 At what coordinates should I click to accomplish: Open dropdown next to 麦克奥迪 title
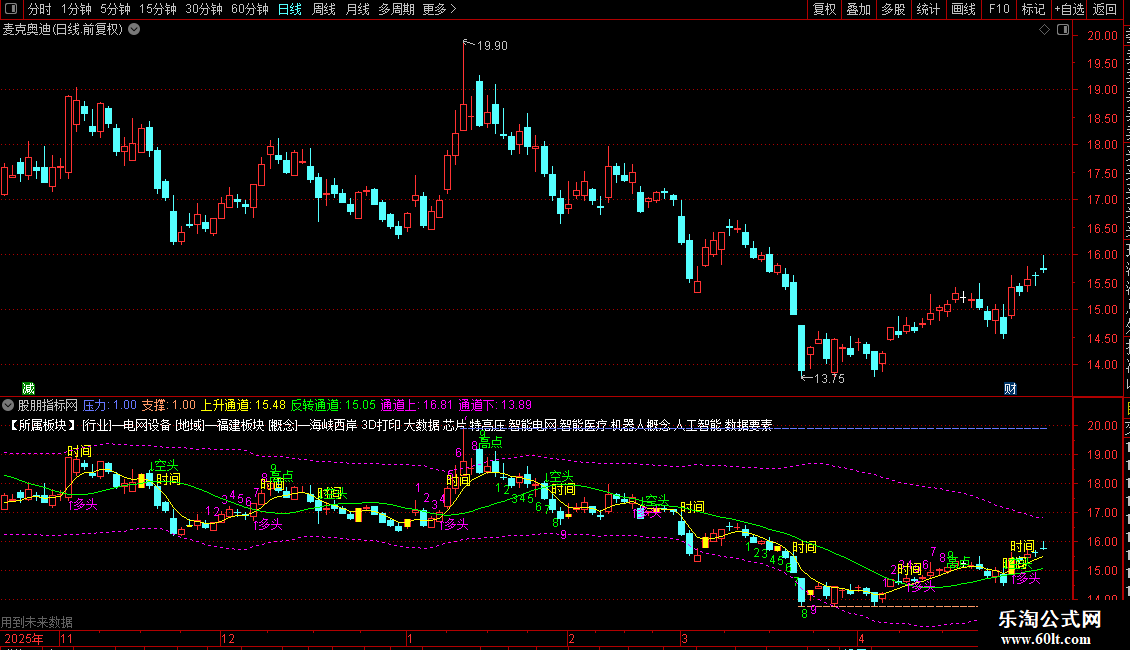(x=134, y=30)
